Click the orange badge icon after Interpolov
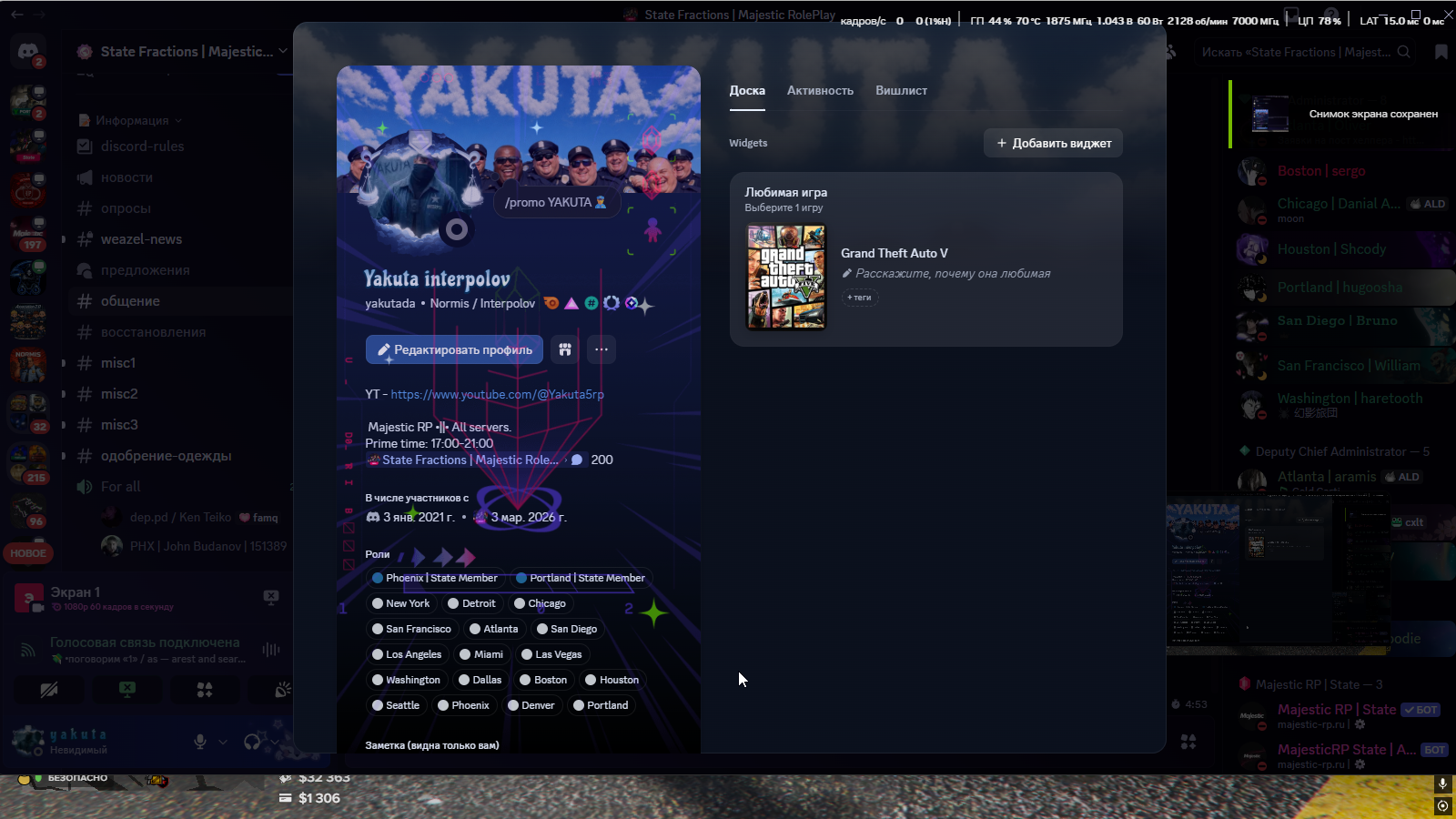The height and width of the screenshot is (819, 1456). 551,303
